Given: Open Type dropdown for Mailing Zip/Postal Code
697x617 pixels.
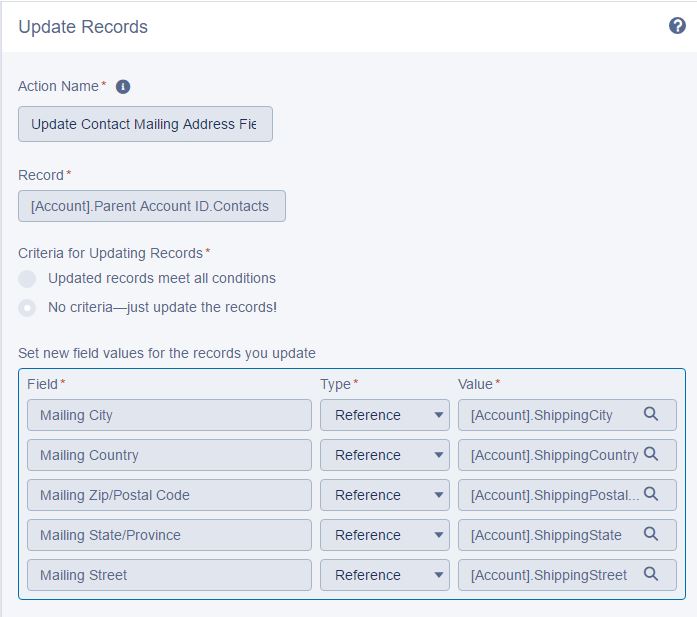Looking at the screenshot, I should pyautogui.click(x=384, y=495).
